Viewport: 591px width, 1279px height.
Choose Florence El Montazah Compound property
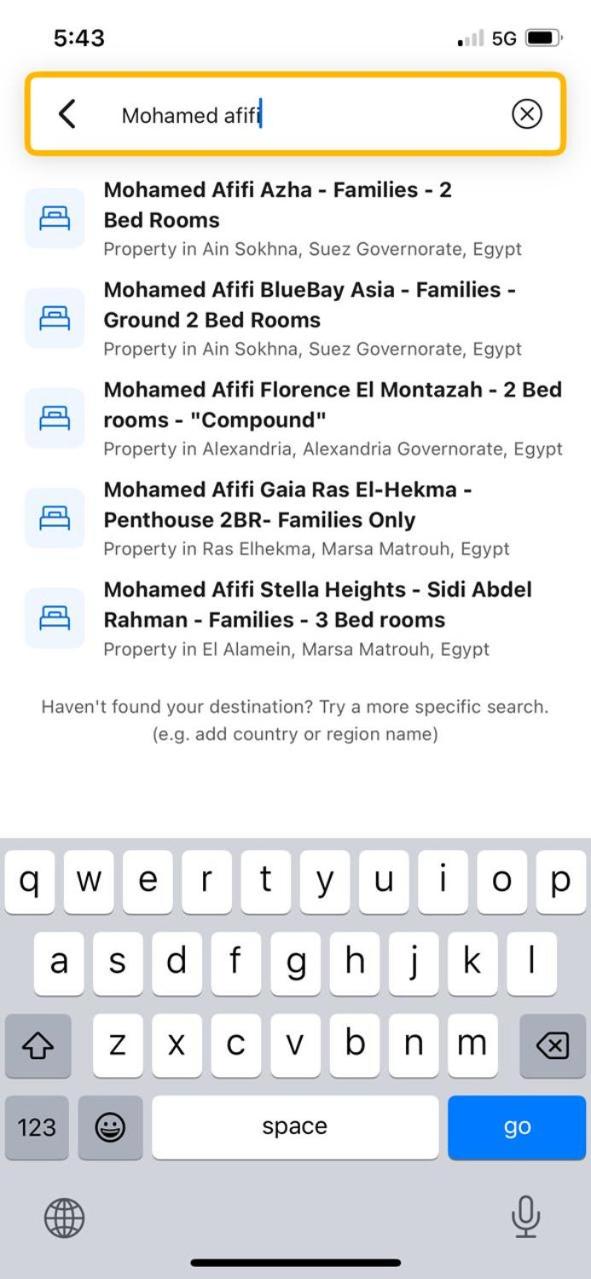(x=295, y=419)
